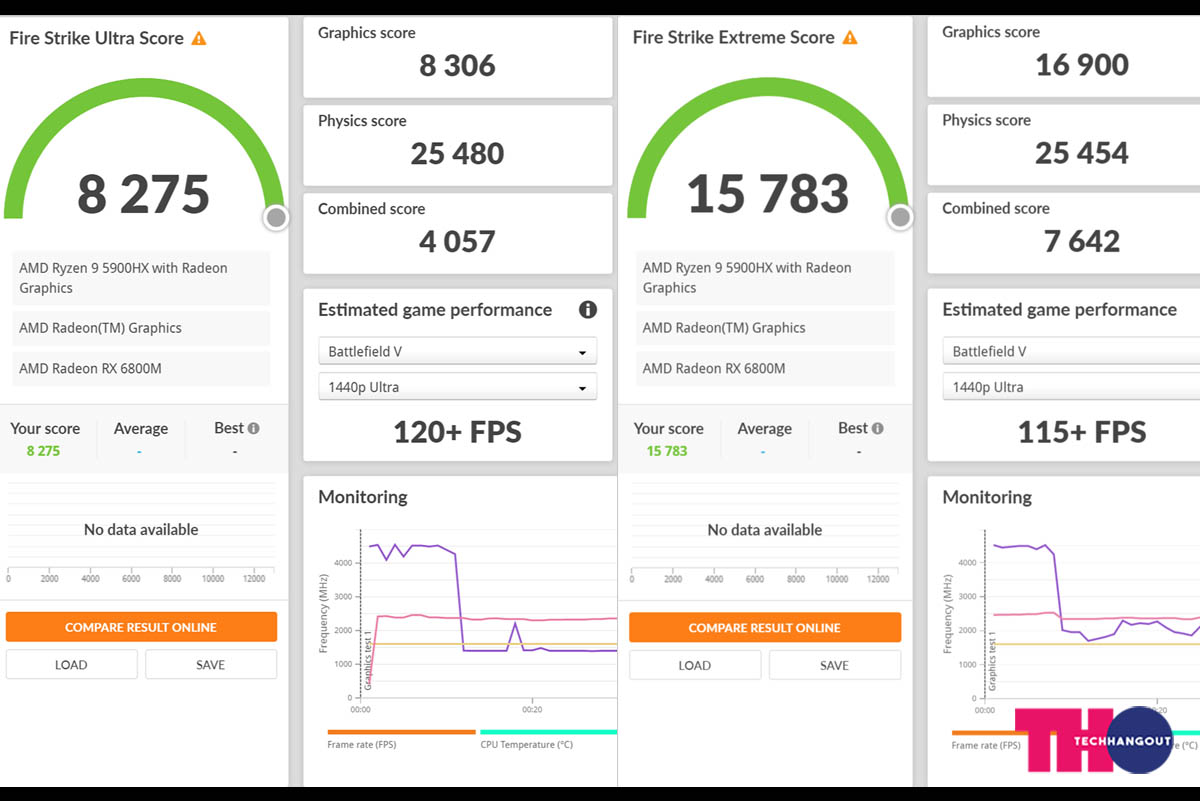Click COMPARE RESULT ONLINE for Fire Strike Extreme

(x=765, y=627)
